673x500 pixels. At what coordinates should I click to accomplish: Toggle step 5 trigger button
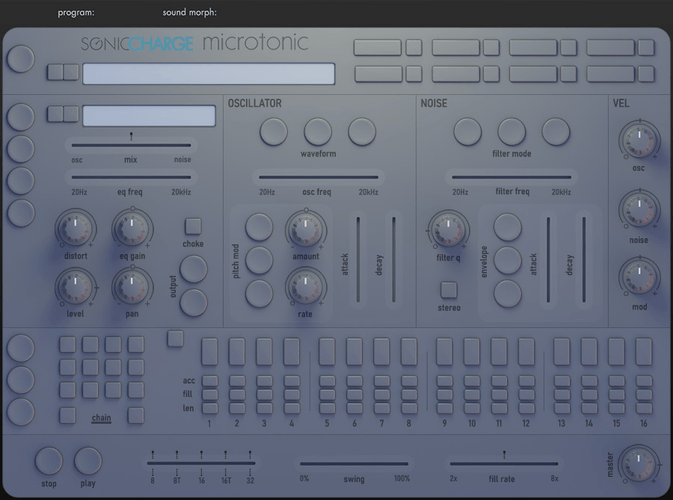click(327, 352)
